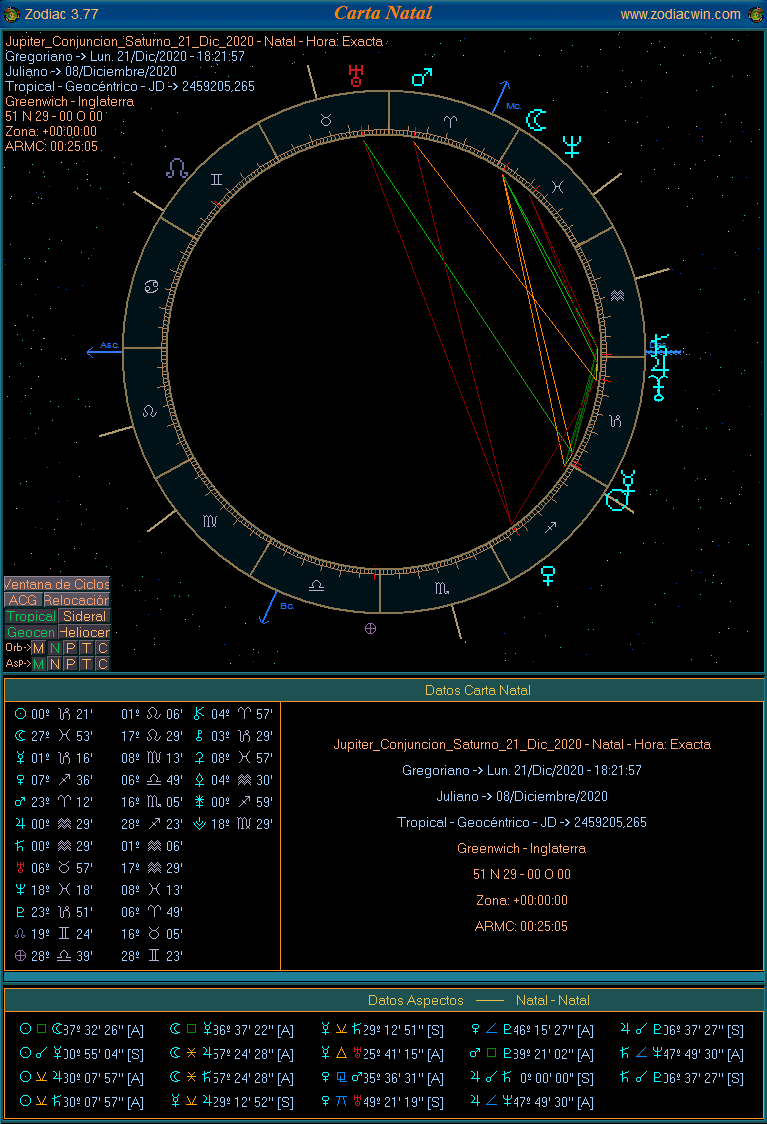Open the ACG map button
The height and width of the screenshot is (1124, 767).
pos(23,600)
